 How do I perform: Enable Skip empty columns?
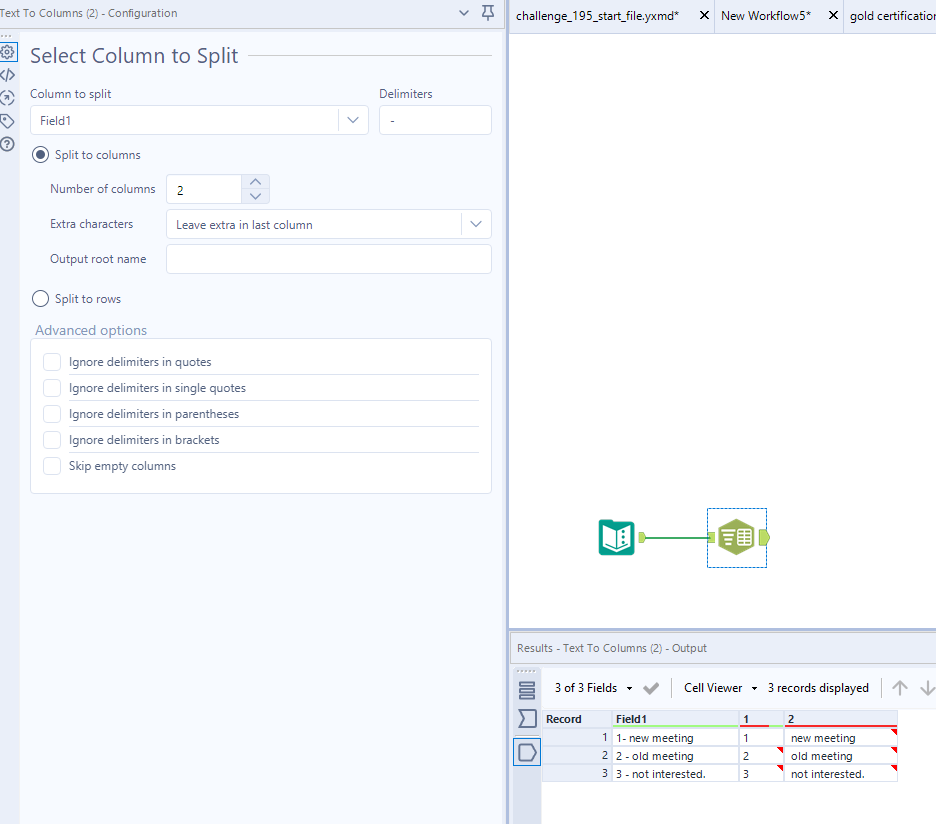coord(51,465)
